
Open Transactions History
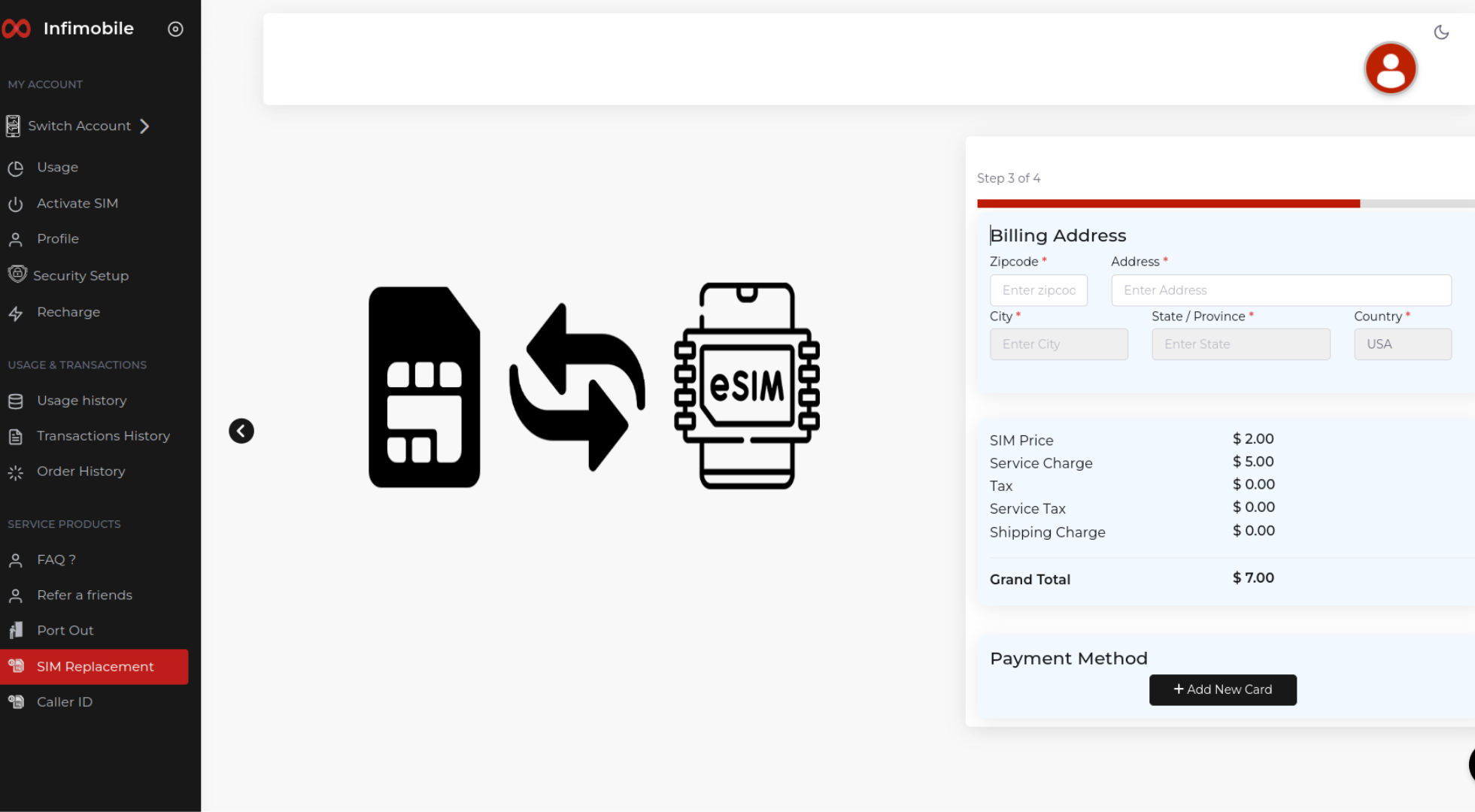coord(103,436)
